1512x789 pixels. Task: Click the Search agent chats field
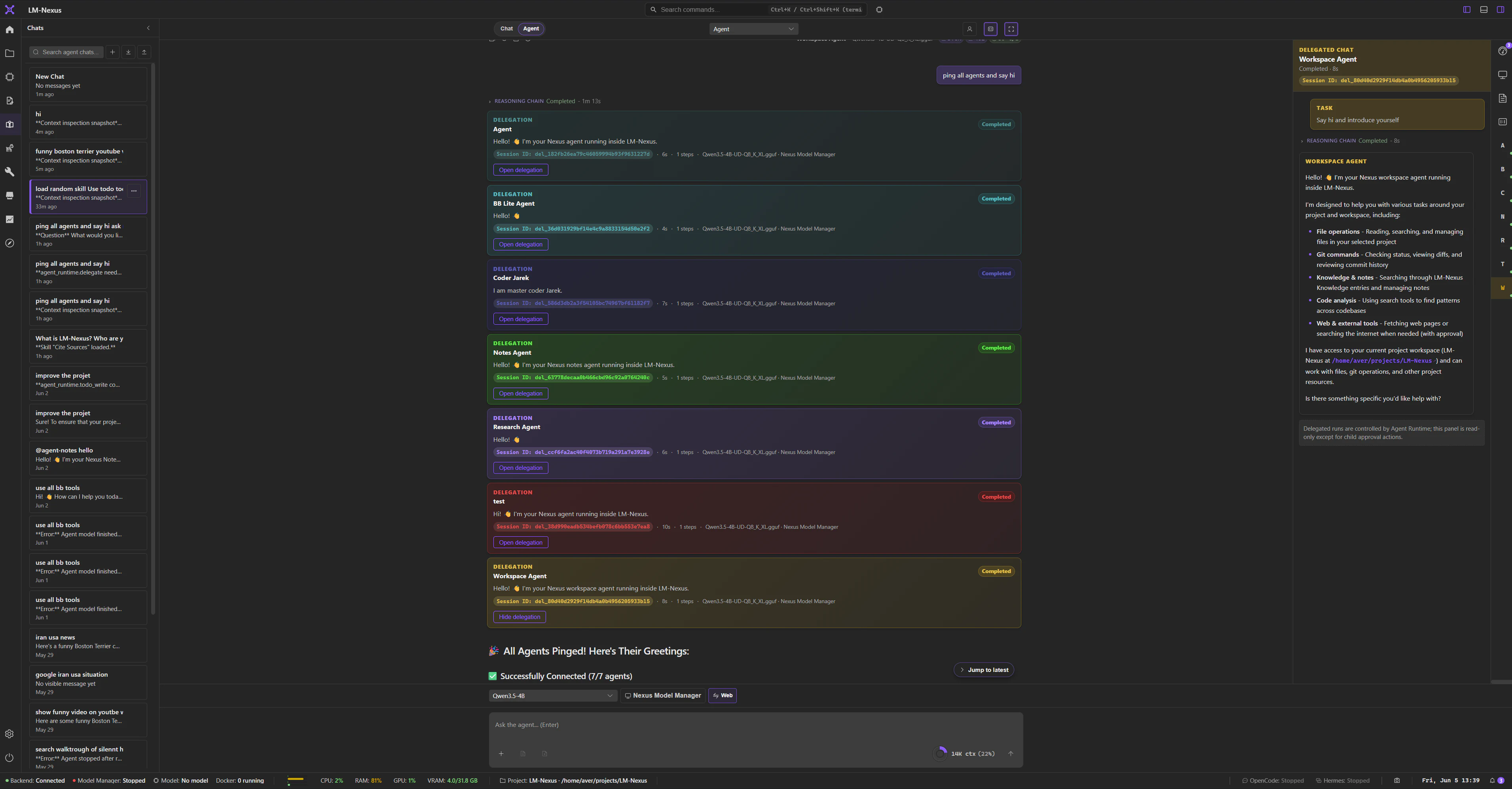tap(67, 52)
